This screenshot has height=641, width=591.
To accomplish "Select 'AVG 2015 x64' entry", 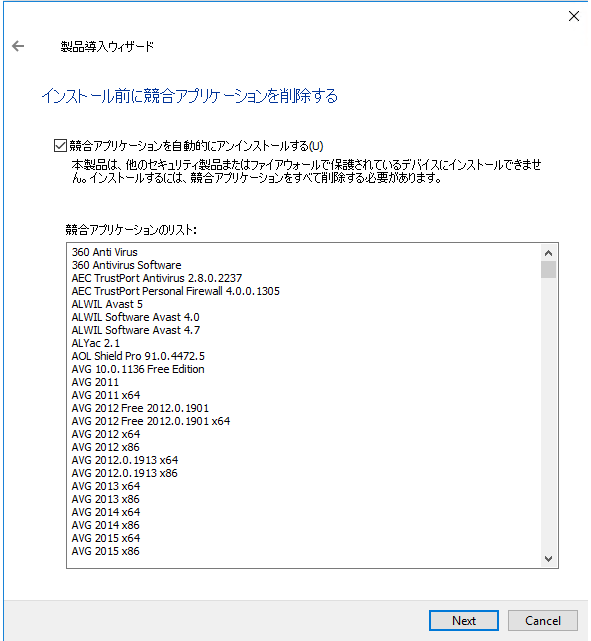I will [x=106, y=538].
